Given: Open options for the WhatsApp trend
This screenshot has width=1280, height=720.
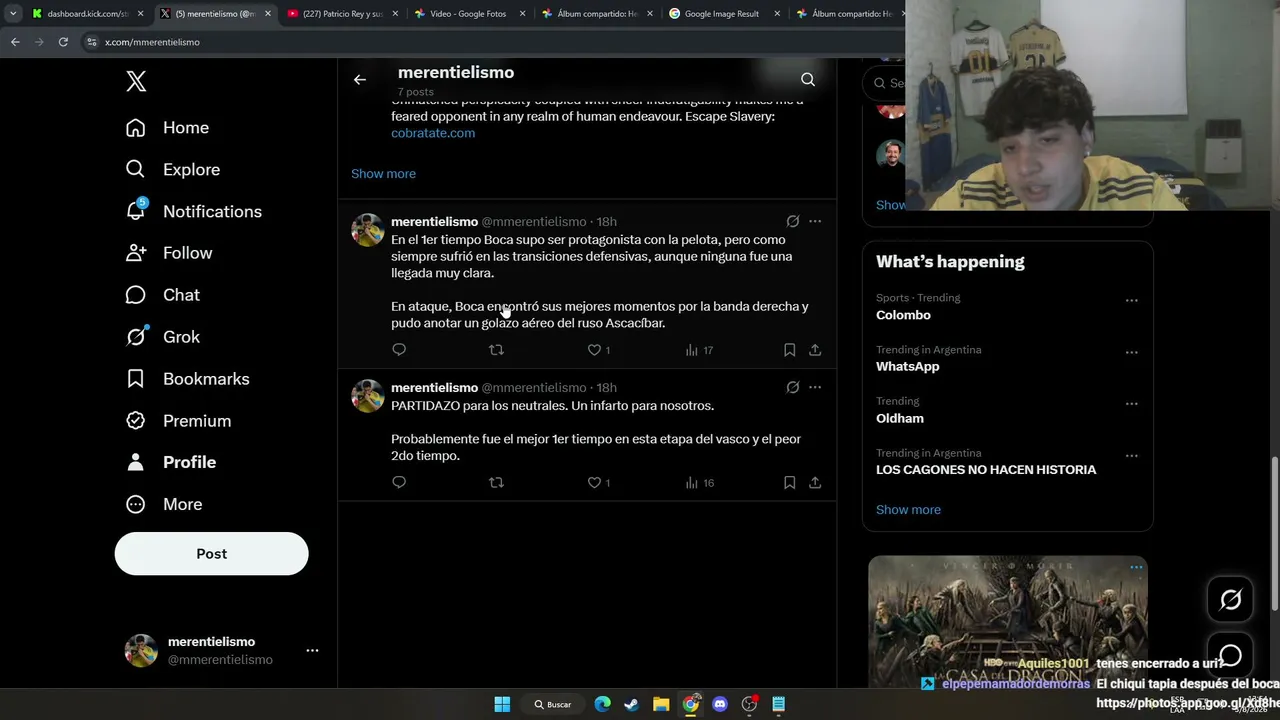Looking at the screenshot, I should coord(1131,352).
